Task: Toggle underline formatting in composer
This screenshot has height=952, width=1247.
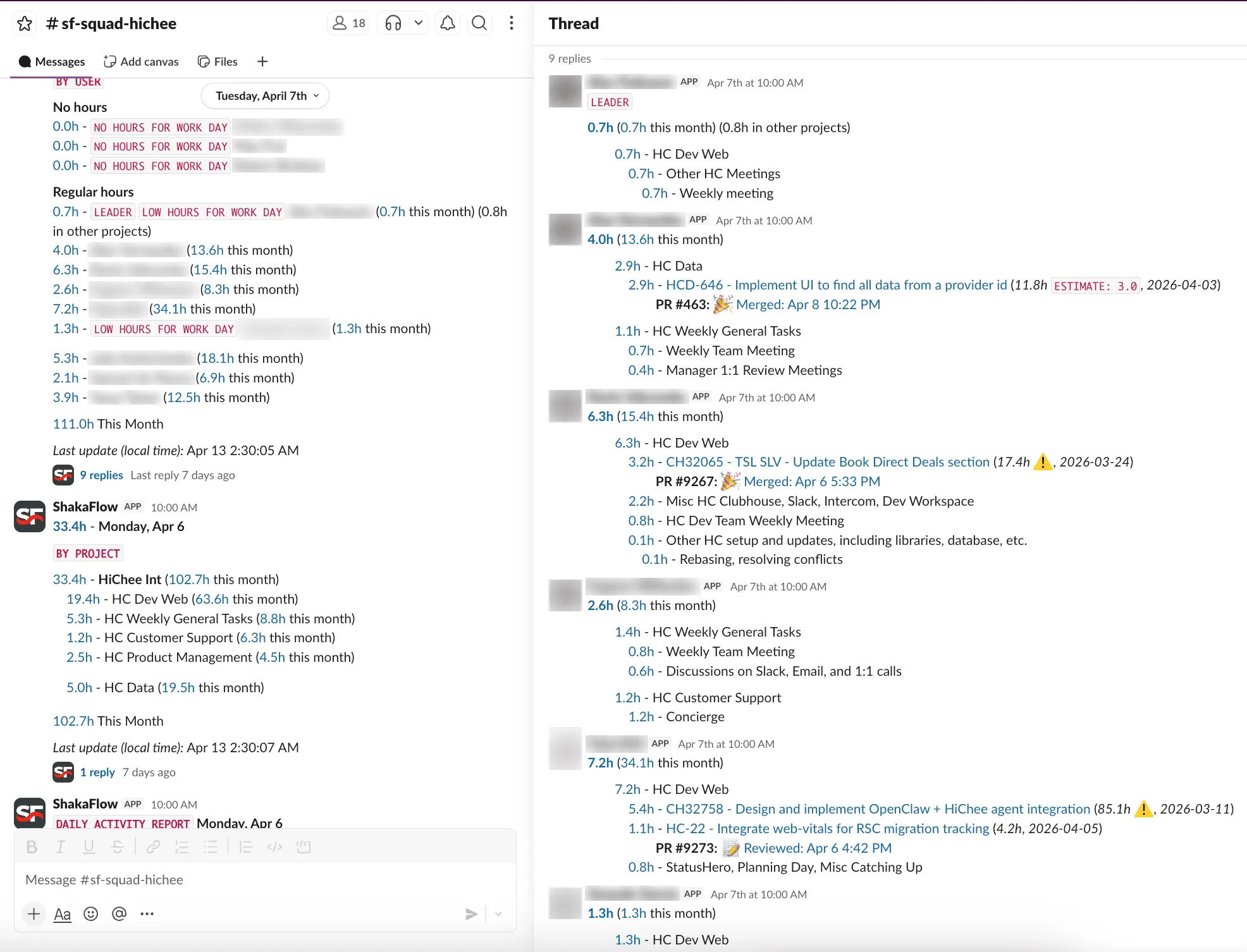Action: [x=89, y=847]
